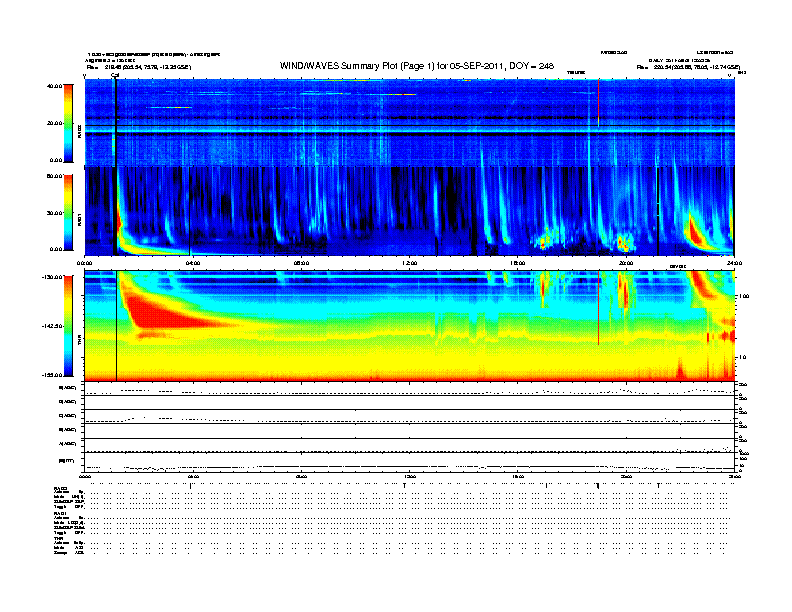The height and width of the screenshot is (612, 792).
Task: Click the RAD2 heading in the status table
Action: click(x=61, y=489)
